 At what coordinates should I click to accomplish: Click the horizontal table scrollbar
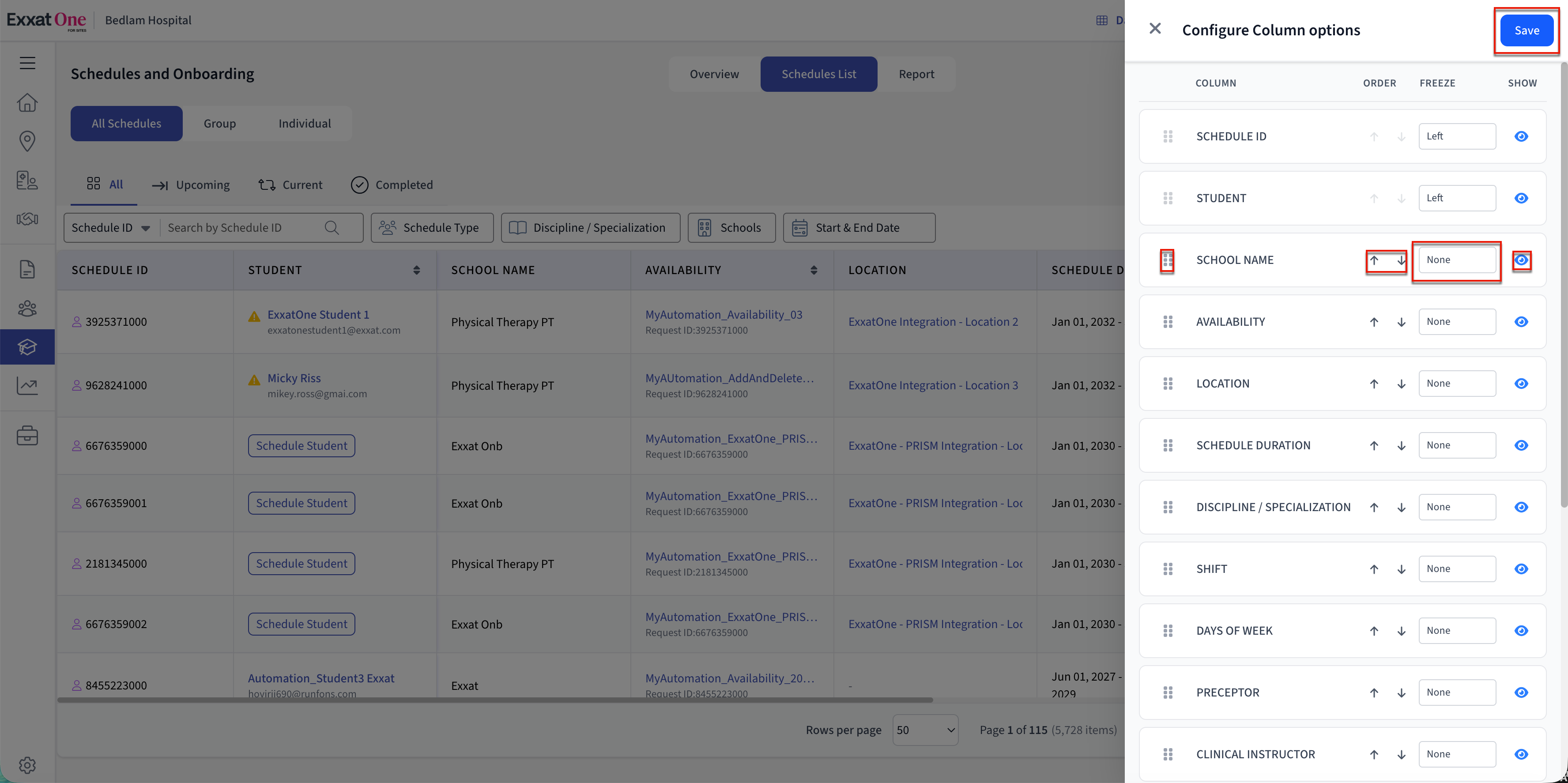[x=495, y=700]
